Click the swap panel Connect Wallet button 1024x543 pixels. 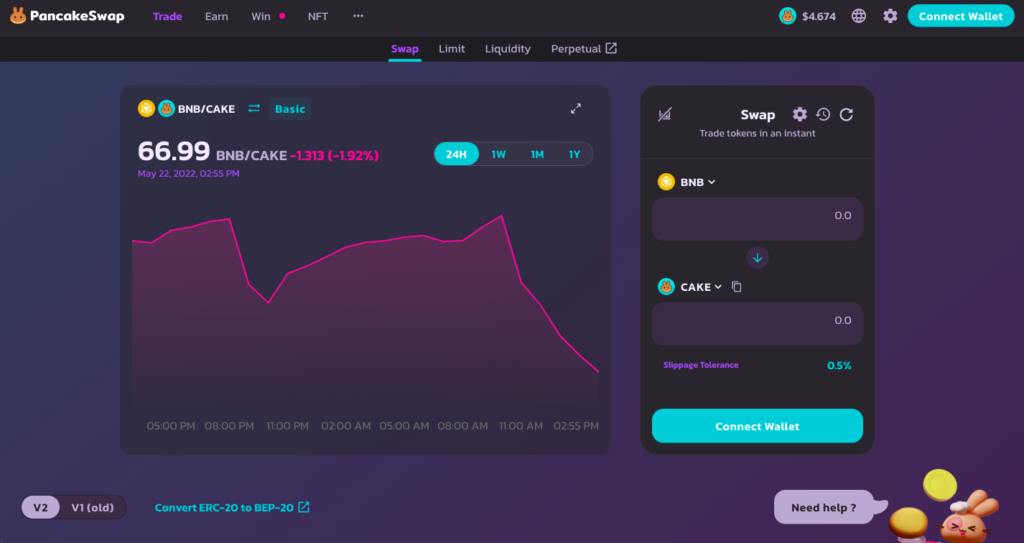coord(758,426)
